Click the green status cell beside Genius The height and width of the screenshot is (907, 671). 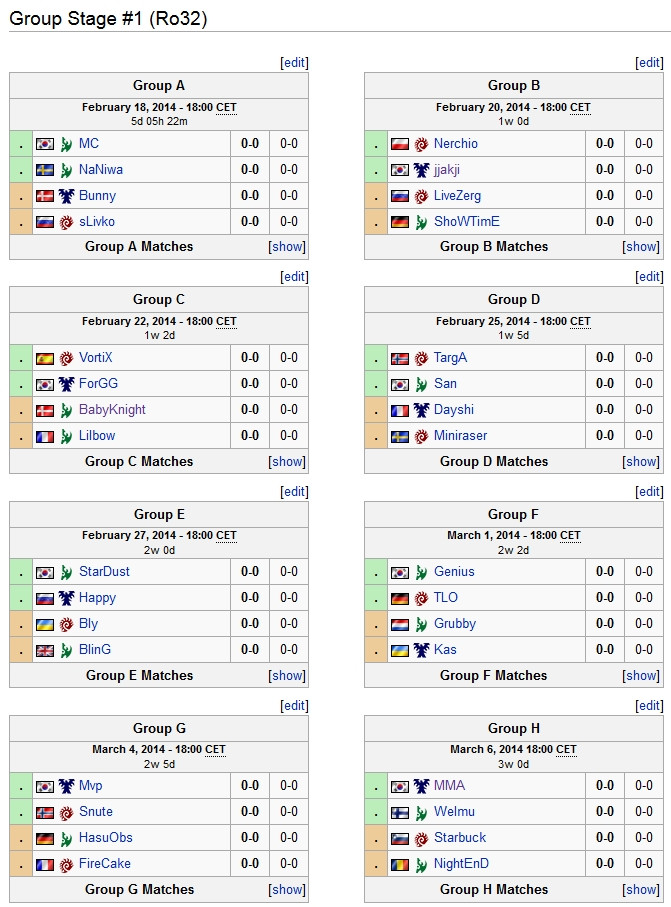click(x=376, y=572)
